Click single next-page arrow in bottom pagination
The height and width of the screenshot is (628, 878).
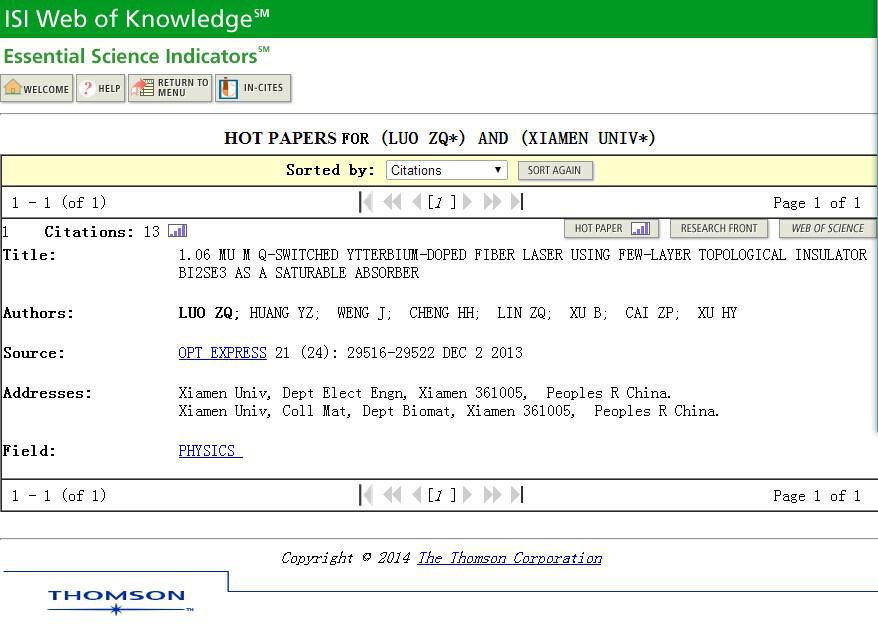pos(467,495)
